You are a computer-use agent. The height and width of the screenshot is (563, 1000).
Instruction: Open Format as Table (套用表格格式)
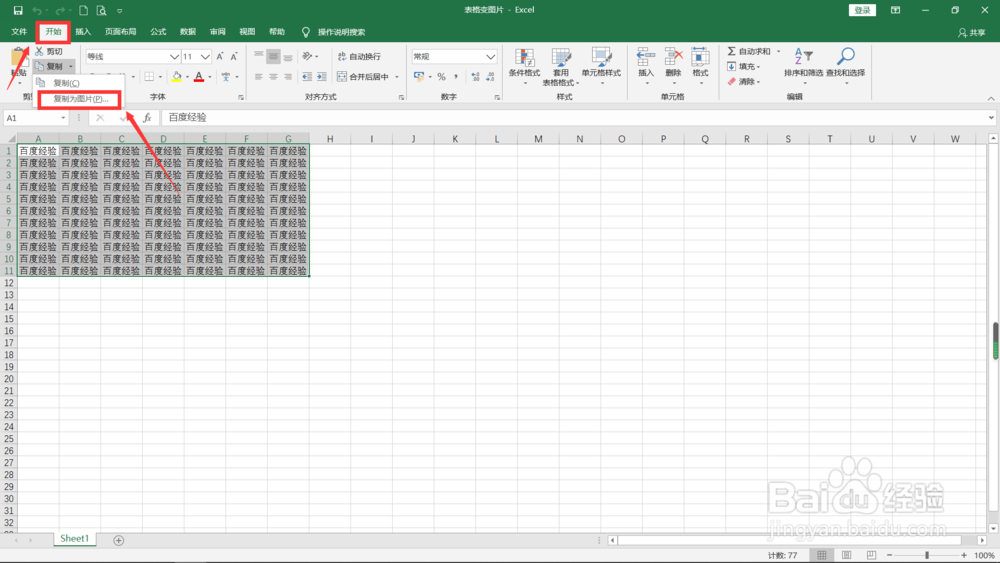(x=561, y=66)
